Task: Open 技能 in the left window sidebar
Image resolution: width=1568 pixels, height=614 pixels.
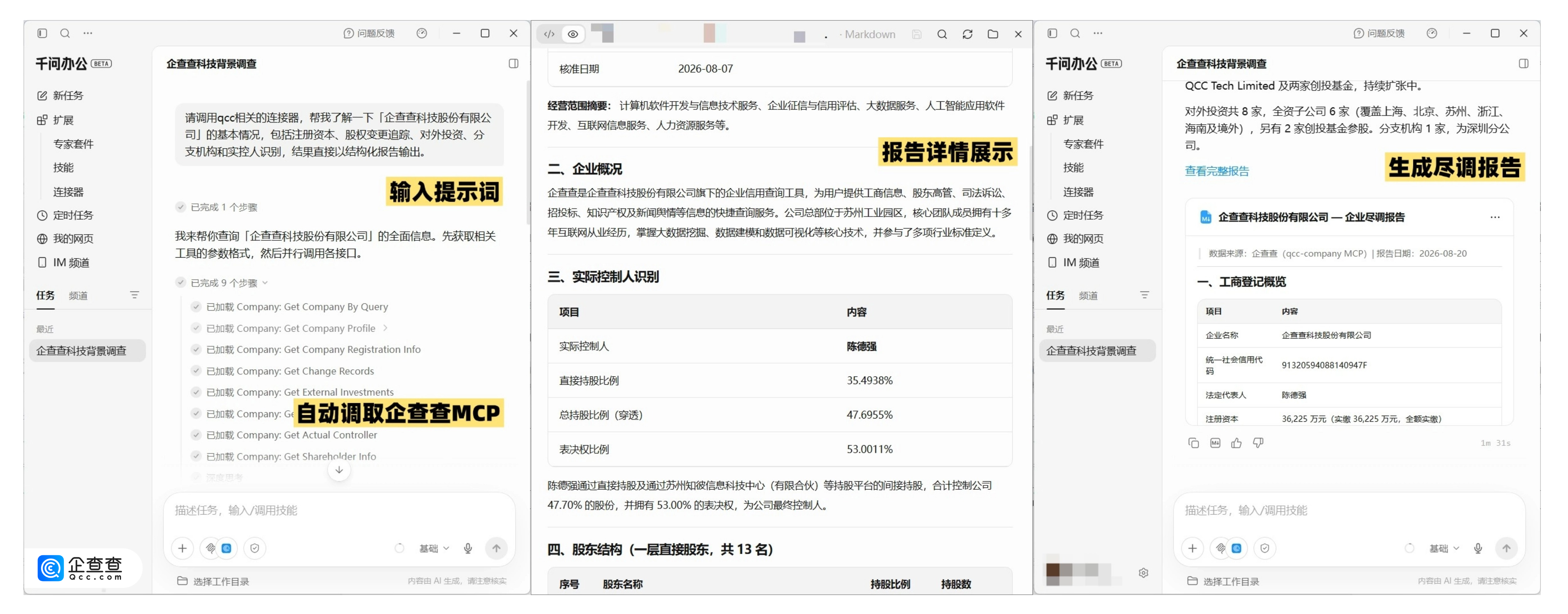Action: pos(63,167)
